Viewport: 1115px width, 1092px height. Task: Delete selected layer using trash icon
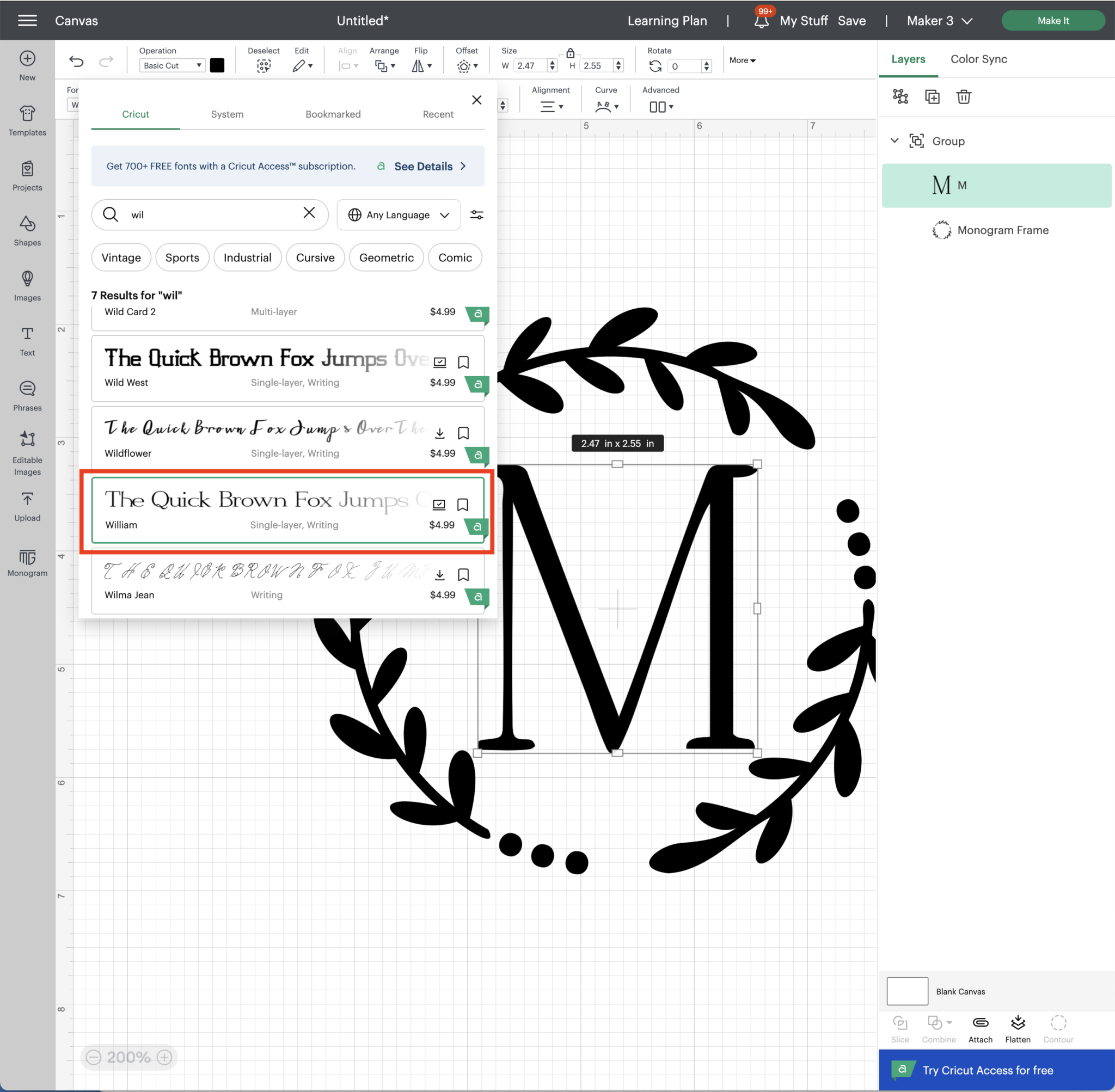click(963, 96)
